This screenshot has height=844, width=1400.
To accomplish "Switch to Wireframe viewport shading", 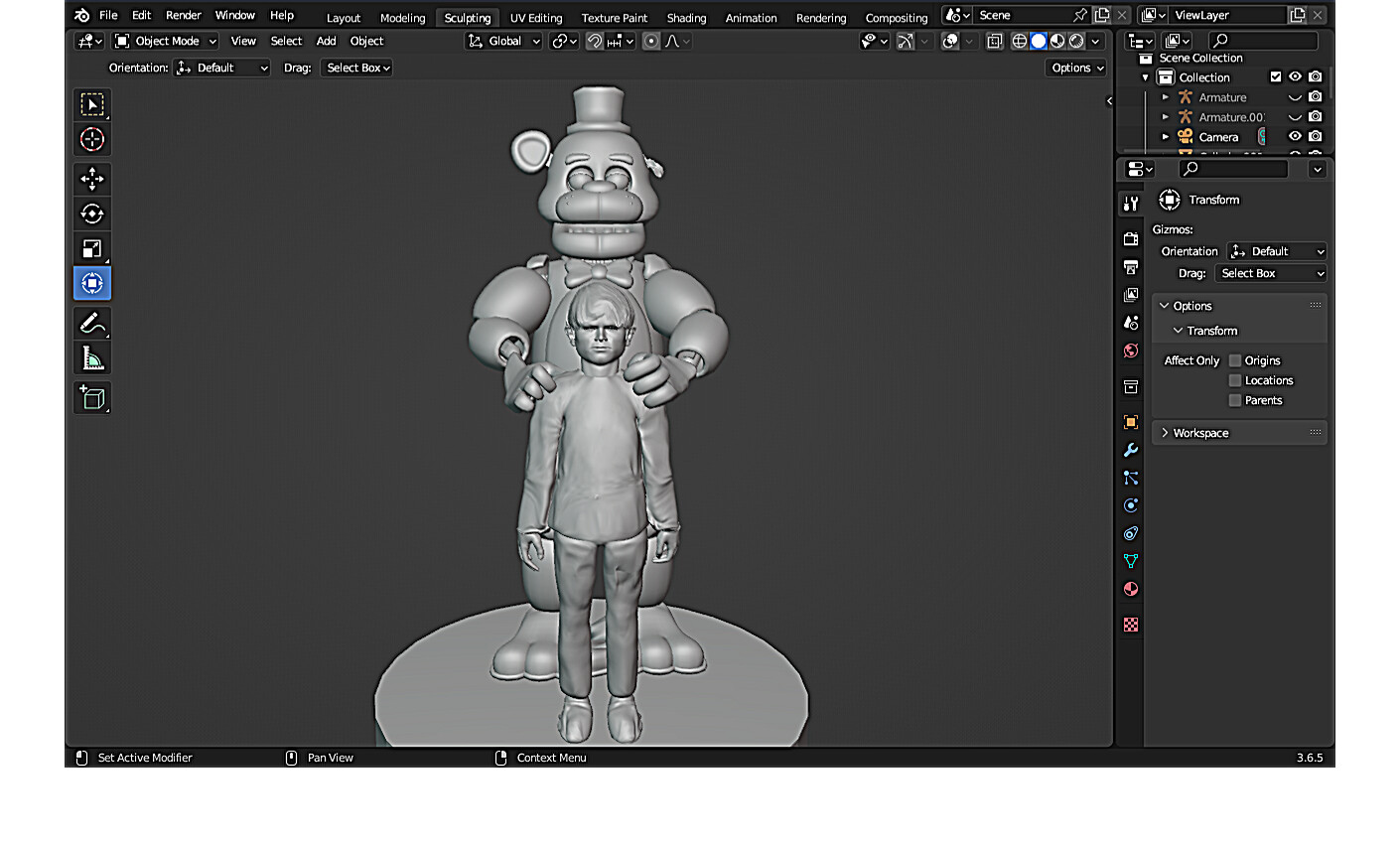I will click(1020, 41).
